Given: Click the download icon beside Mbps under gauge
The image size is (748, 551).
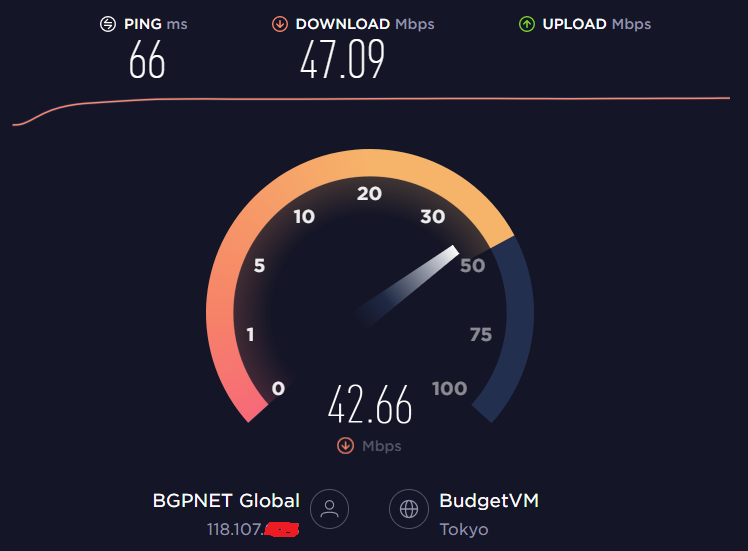Looking at the screenshot, I should coord(345,446).
